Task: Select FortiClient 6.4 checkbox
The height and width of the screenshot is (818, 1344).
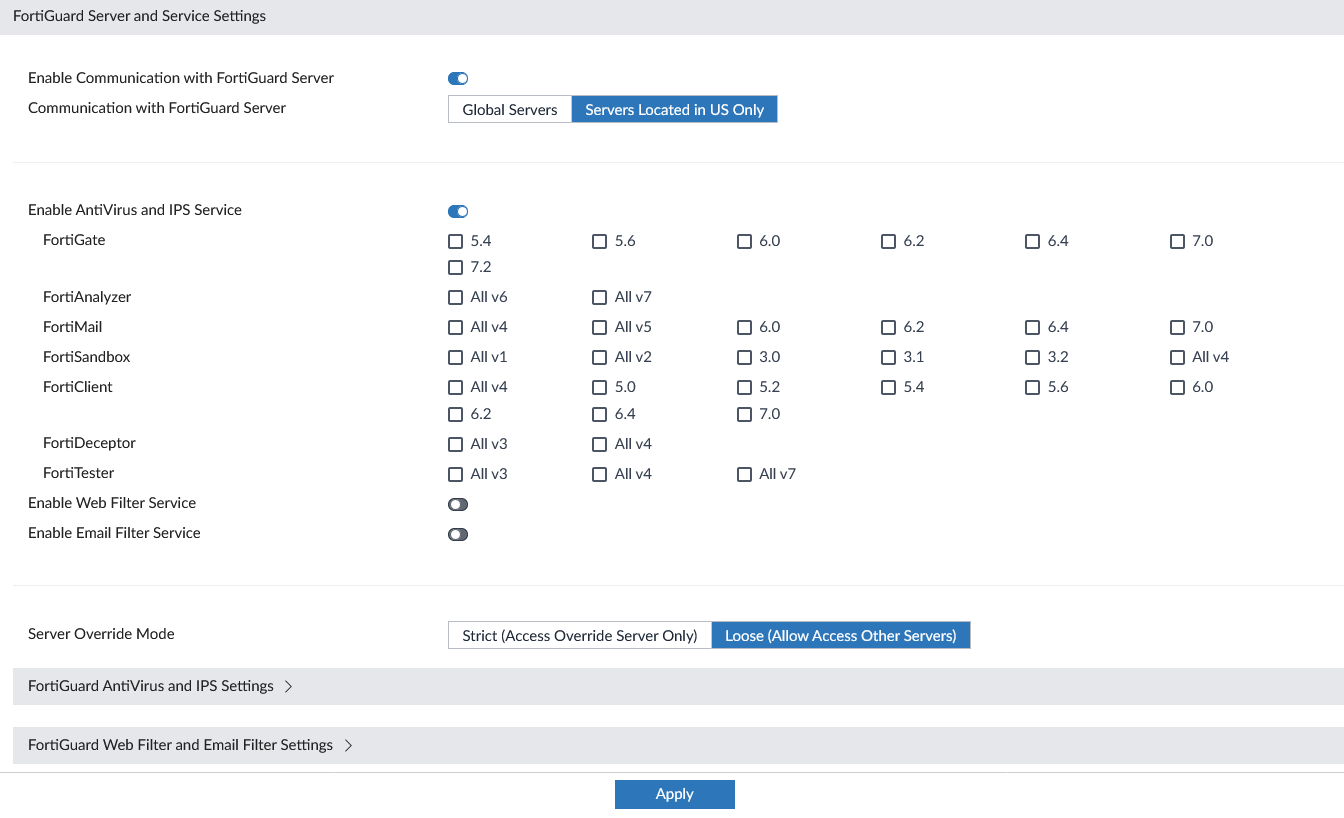Action: pos(600,415)
